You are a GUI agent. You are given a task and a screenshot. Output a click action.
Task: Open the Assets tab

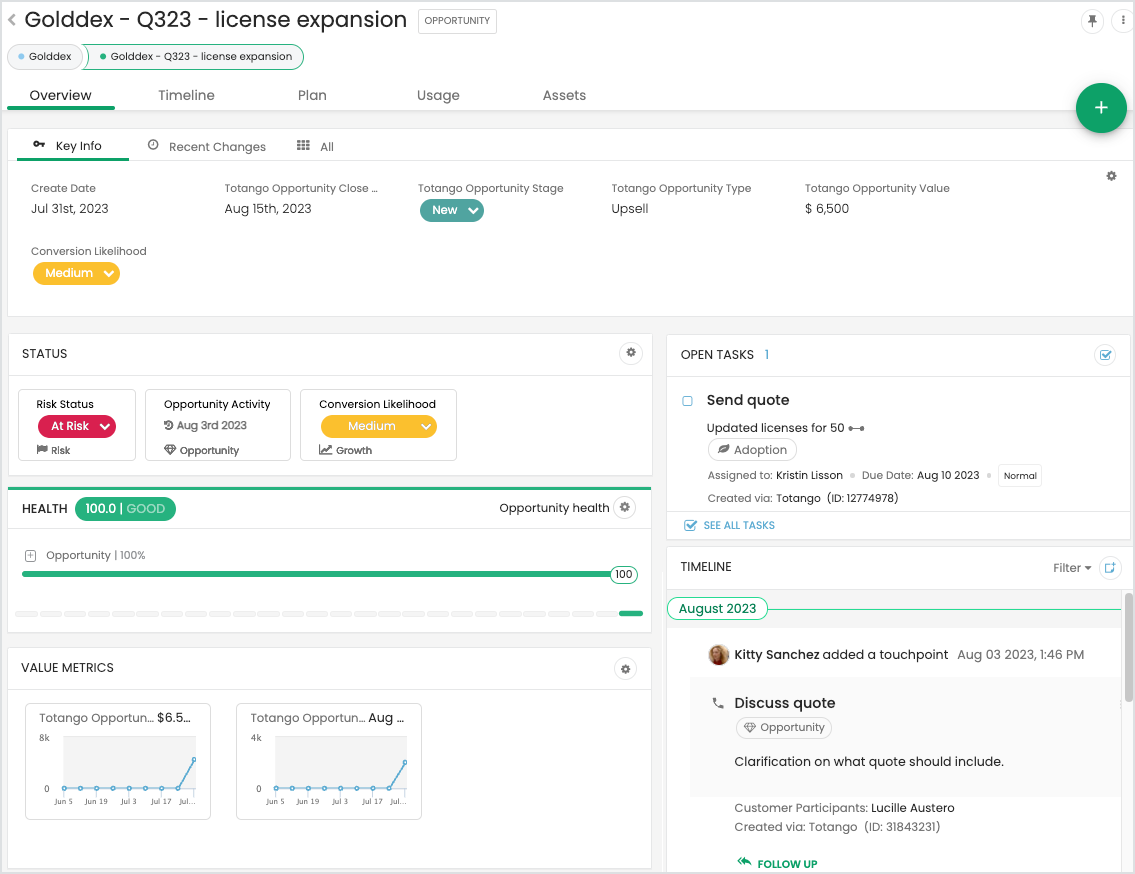coord(565,96)
